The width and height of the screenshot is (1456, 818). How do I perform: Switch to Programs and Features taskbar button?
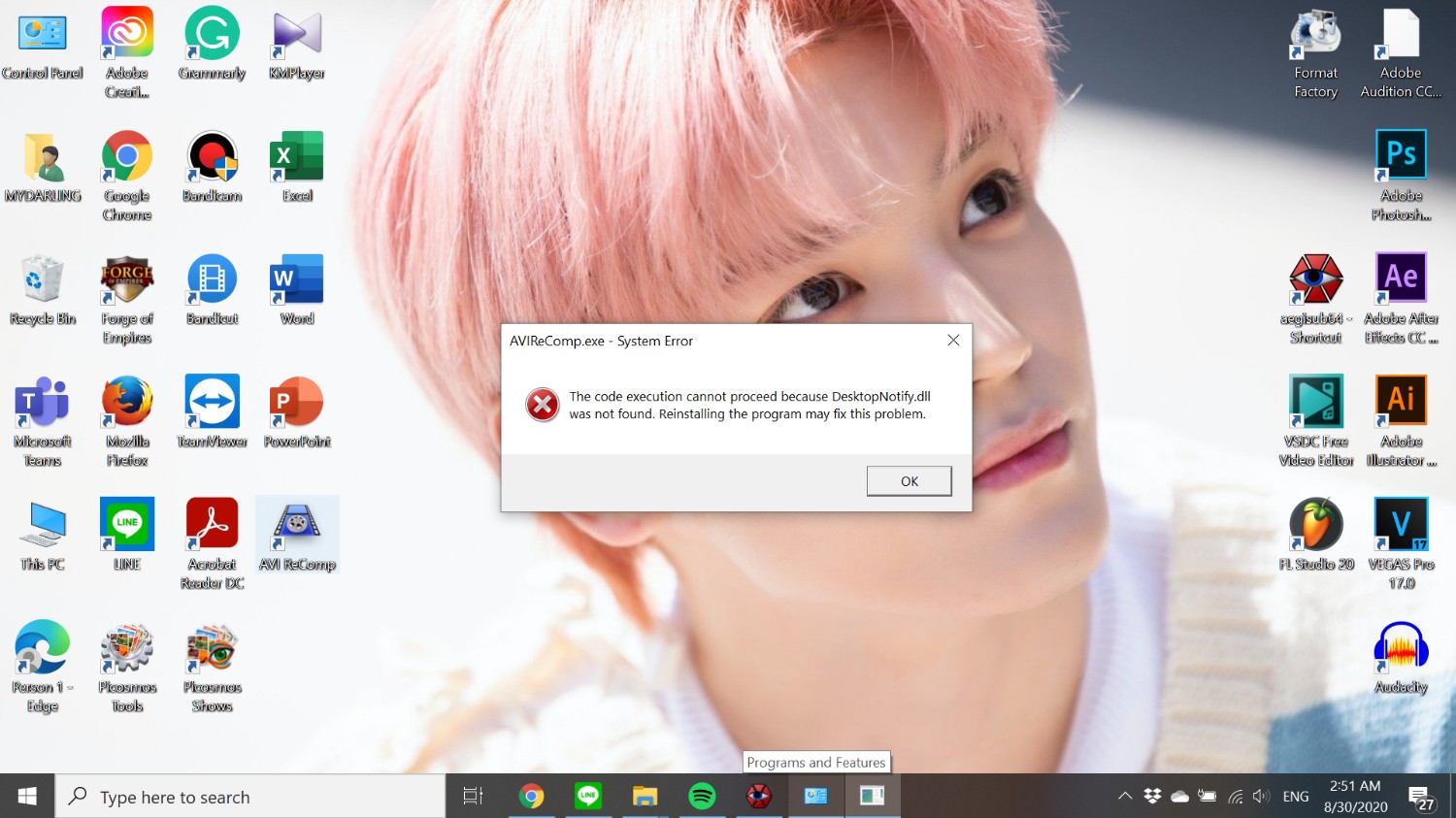pos(872,796)
